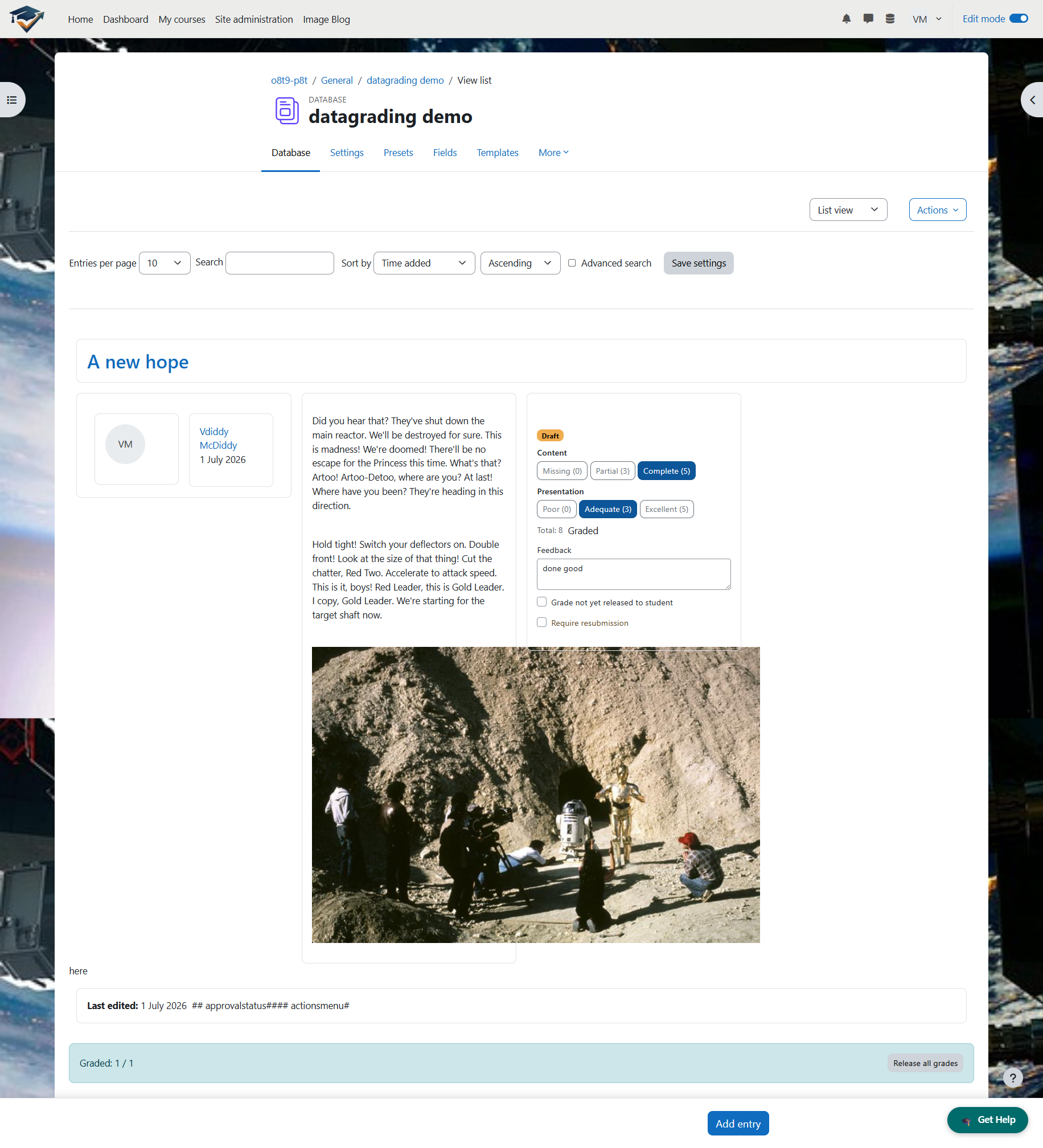The image size is (1043, 1148).
Task: Select Missing (0) content rating
Action: [562, 471]
